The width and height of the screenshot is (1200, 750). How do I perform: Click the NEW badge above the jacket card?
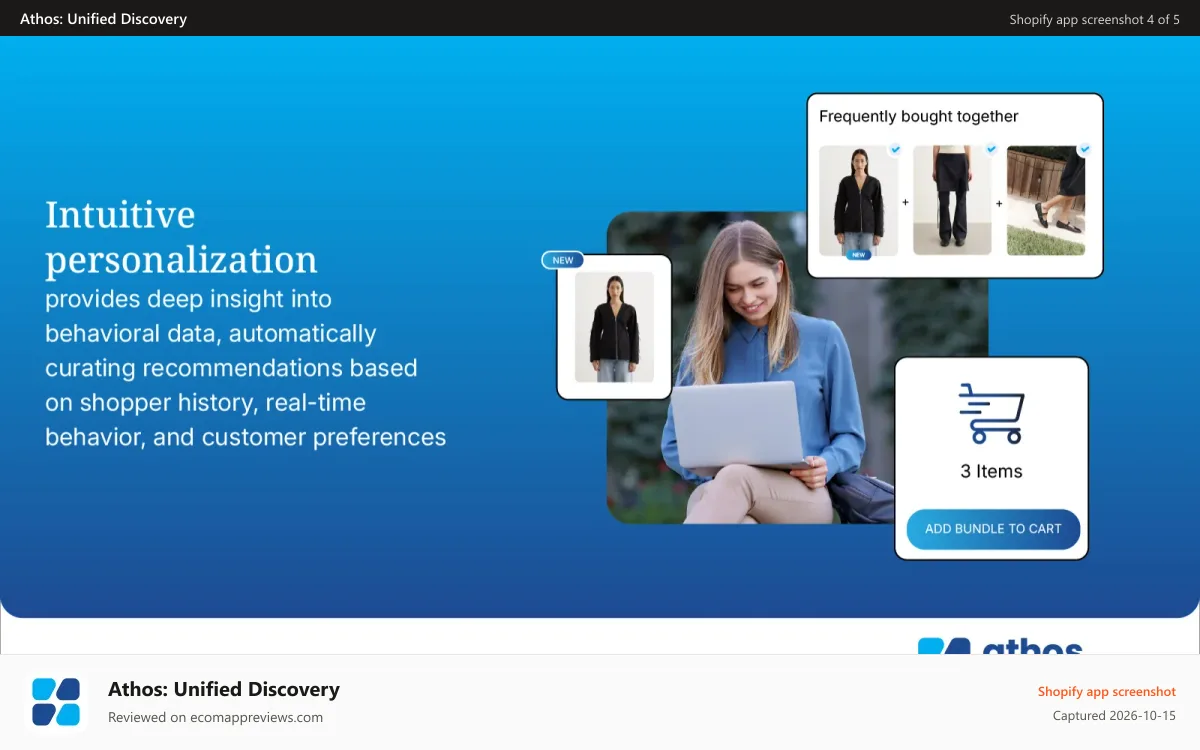click(563, 260)
